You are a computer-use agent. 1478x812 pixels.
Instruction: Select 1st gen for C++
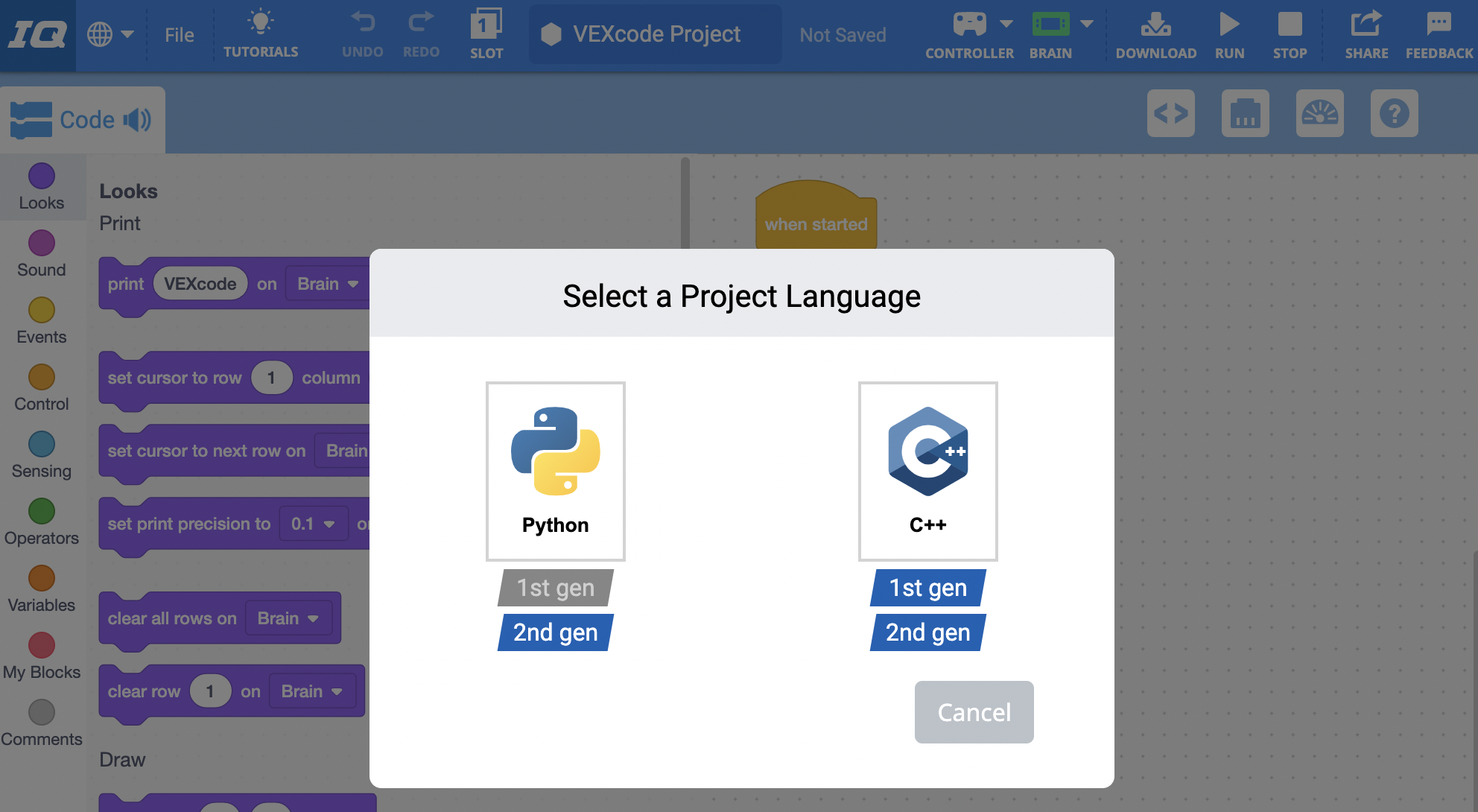pos(926,588)
